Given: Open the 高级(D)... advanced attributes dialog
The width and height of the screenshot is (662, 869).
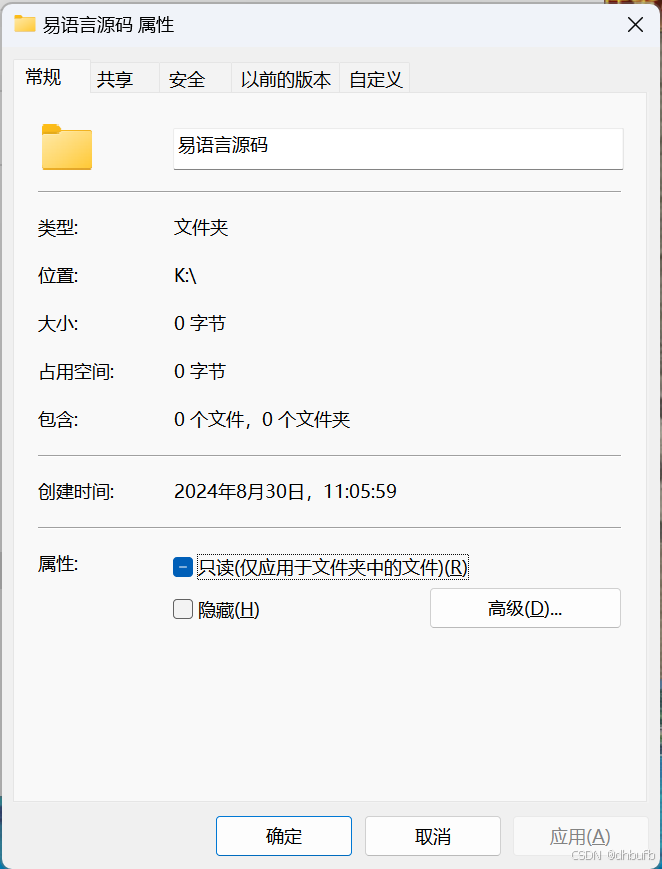Looking at the screenshot, I should (525, 608).
